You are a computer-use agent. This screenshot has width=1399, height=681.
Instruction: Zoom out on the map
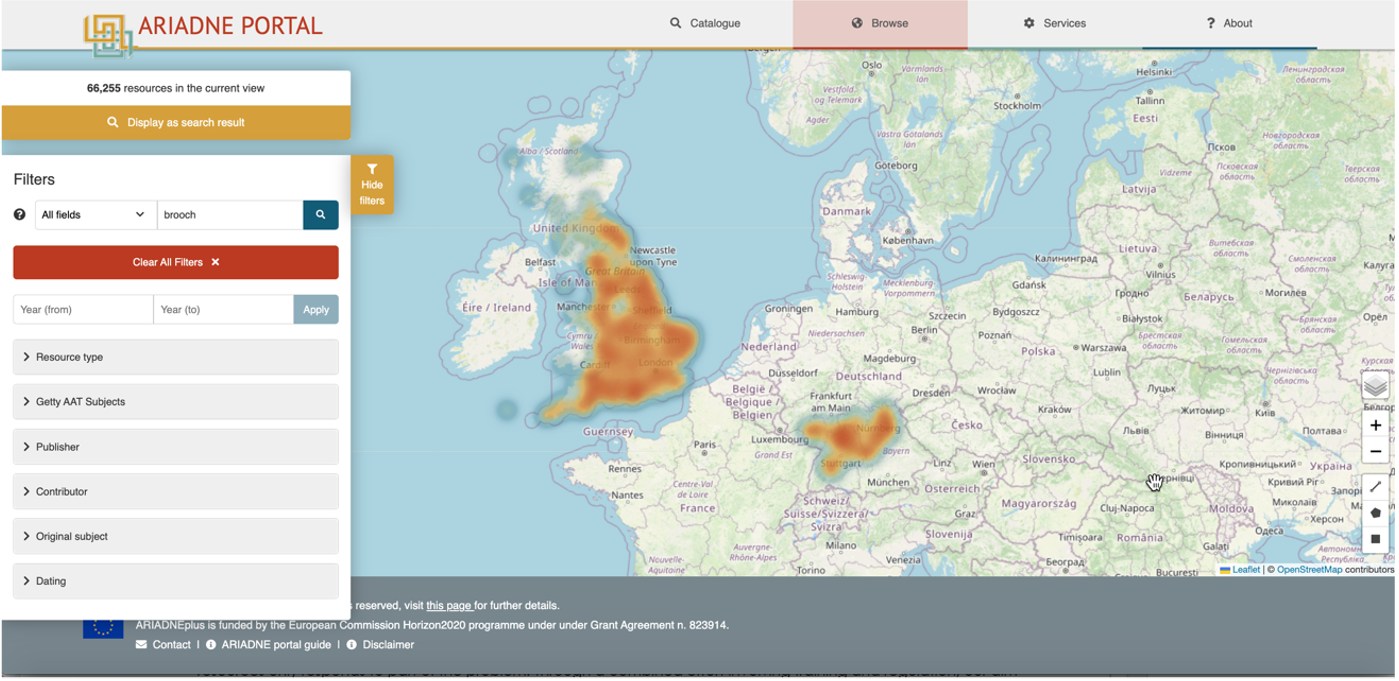tap(1375, 452)
